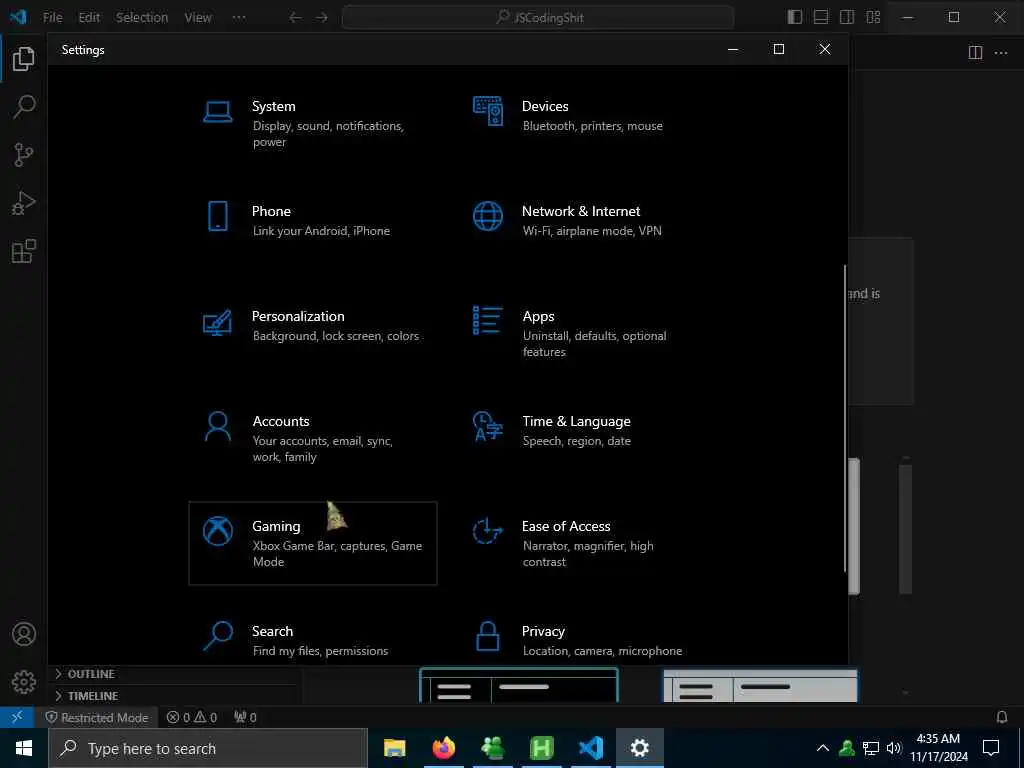Go forward with the navigation arrow
Screen dimensions: 1024x768
pos(322,18)
